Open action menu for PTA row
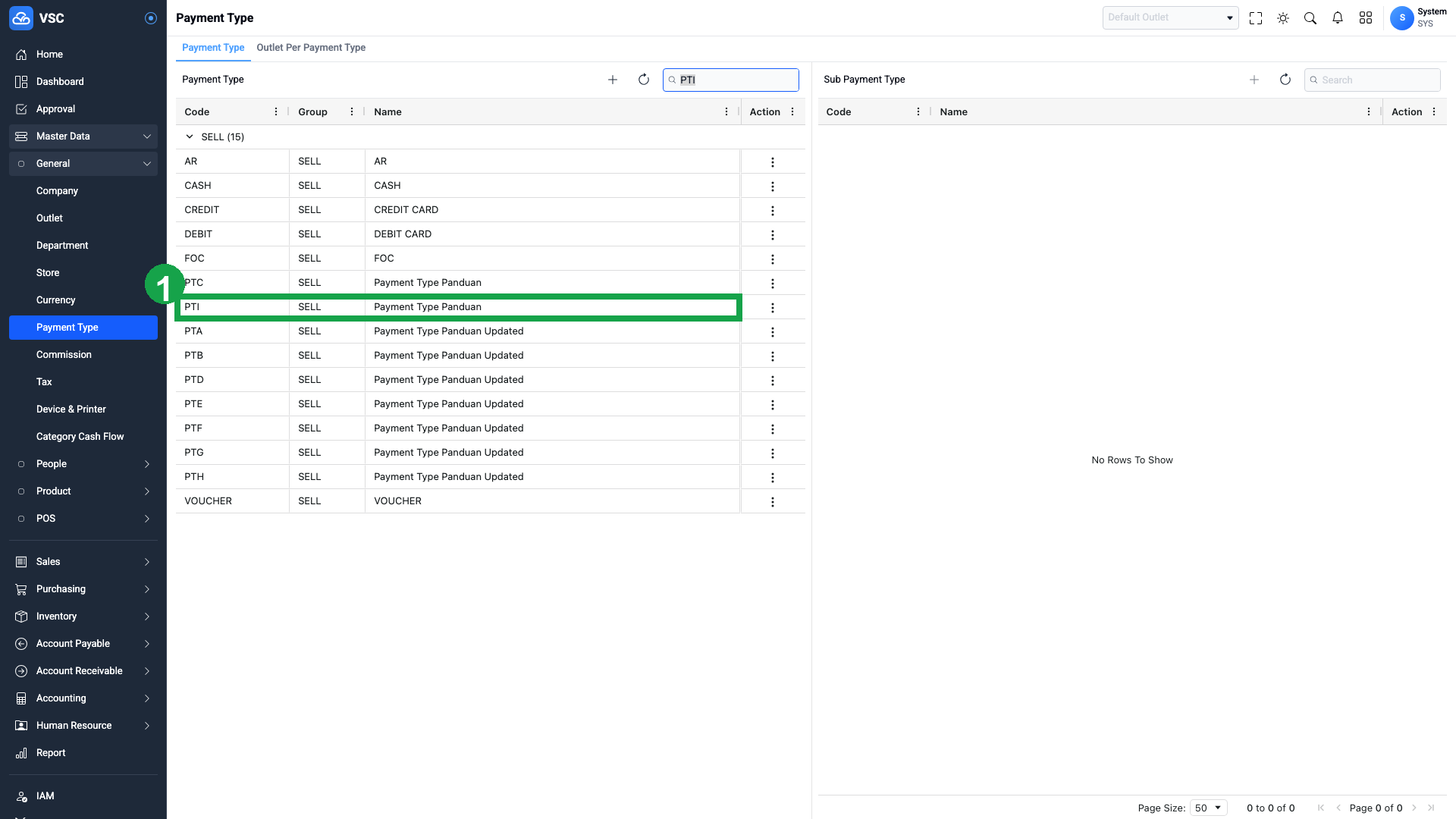This screenshot has height=819, width=1456. click(773, 331)
